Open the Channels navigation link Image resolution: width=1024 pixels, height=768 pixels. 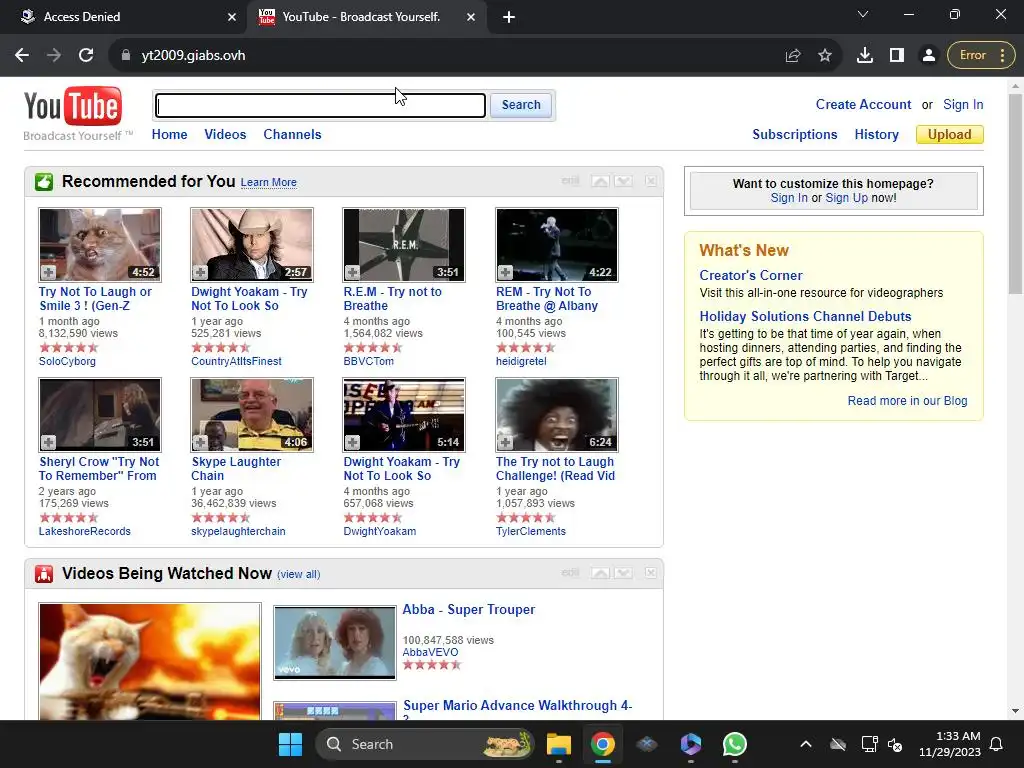(x=292, y=135)
